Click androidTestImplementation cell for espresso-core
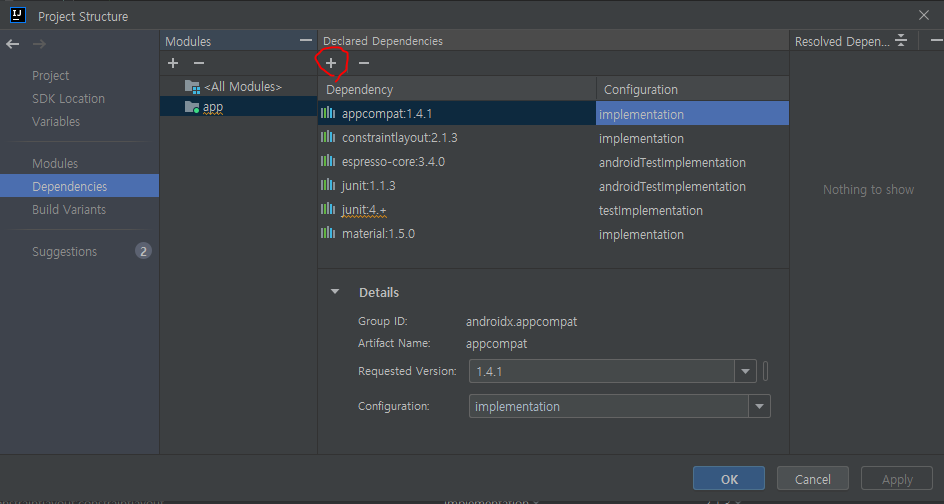Screen dimensions: 944x504 tap(692, 162)
